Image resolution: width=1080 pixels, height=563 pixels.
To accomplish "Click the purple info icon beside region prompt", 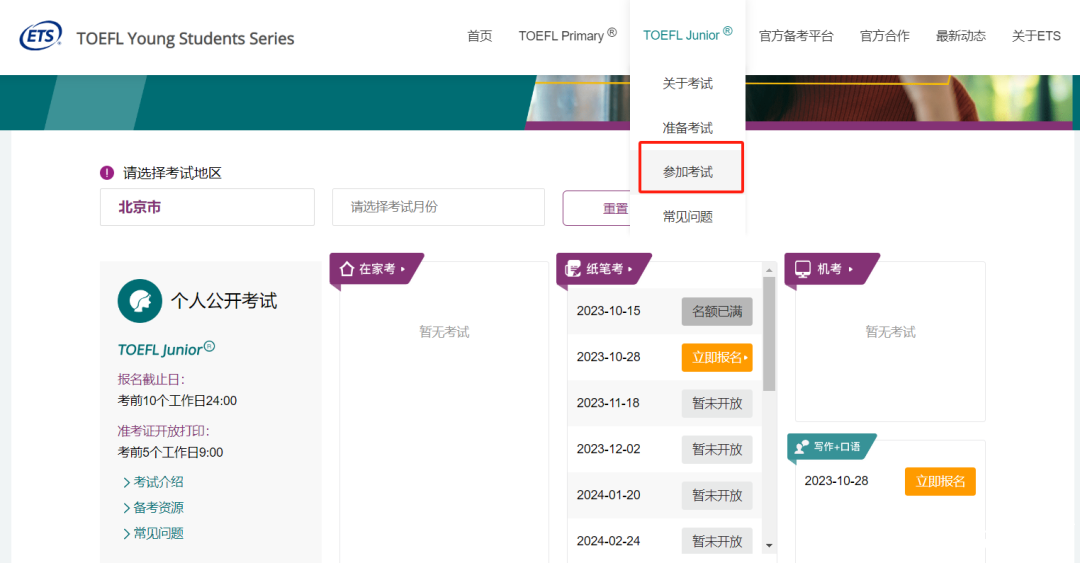I will tap(107, 173).
